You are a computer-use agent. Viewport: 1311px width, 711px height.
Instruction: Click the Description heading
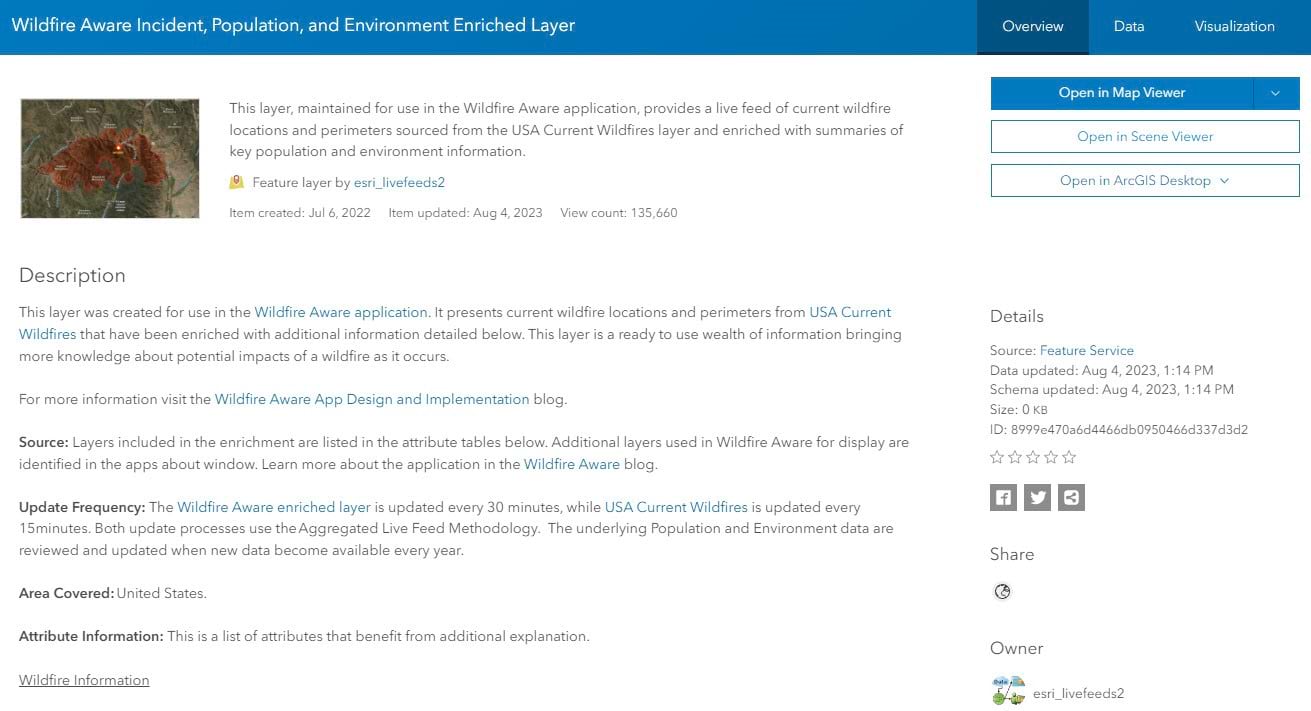[72, 275]
